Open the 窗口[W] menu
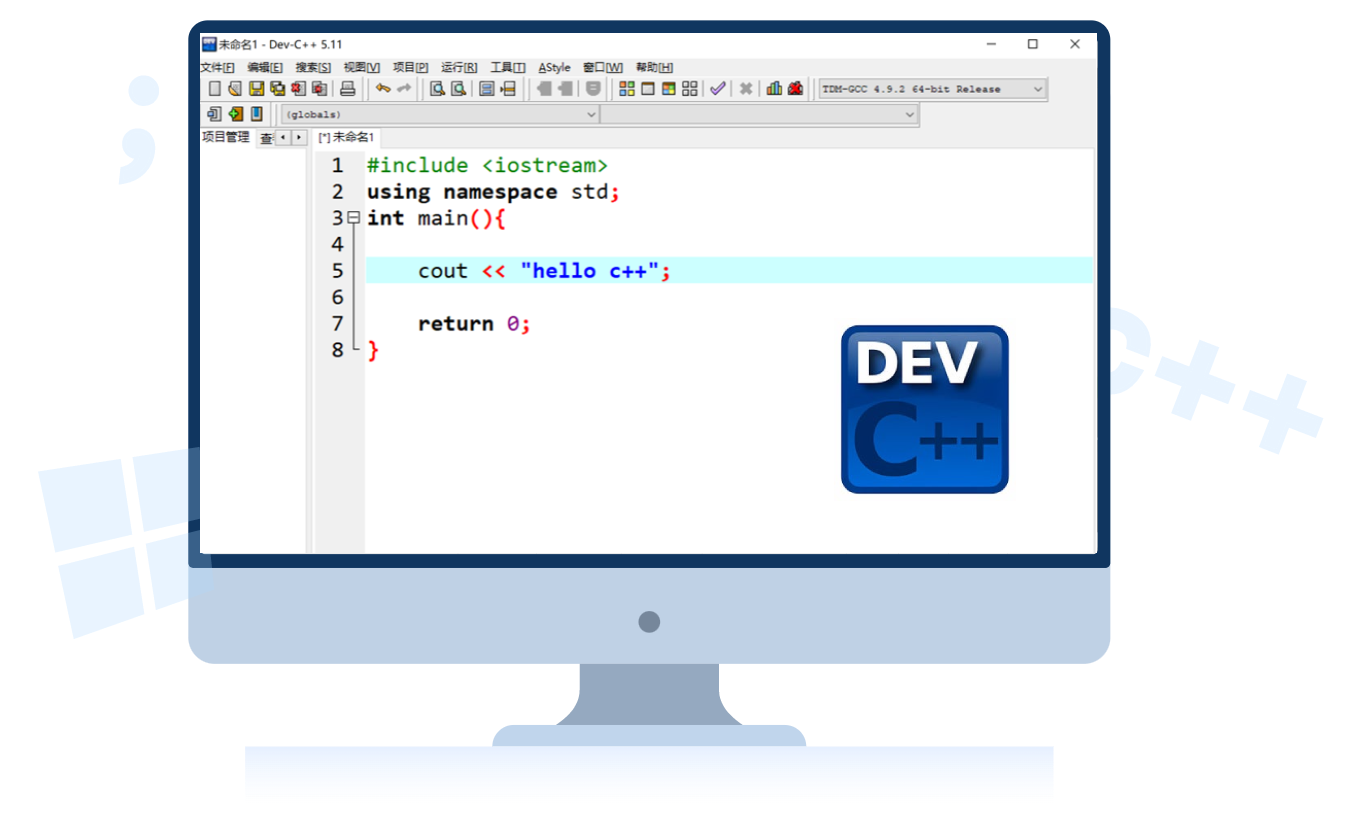Viewport: 1360px width, 820px height. (x=603, y=68)
